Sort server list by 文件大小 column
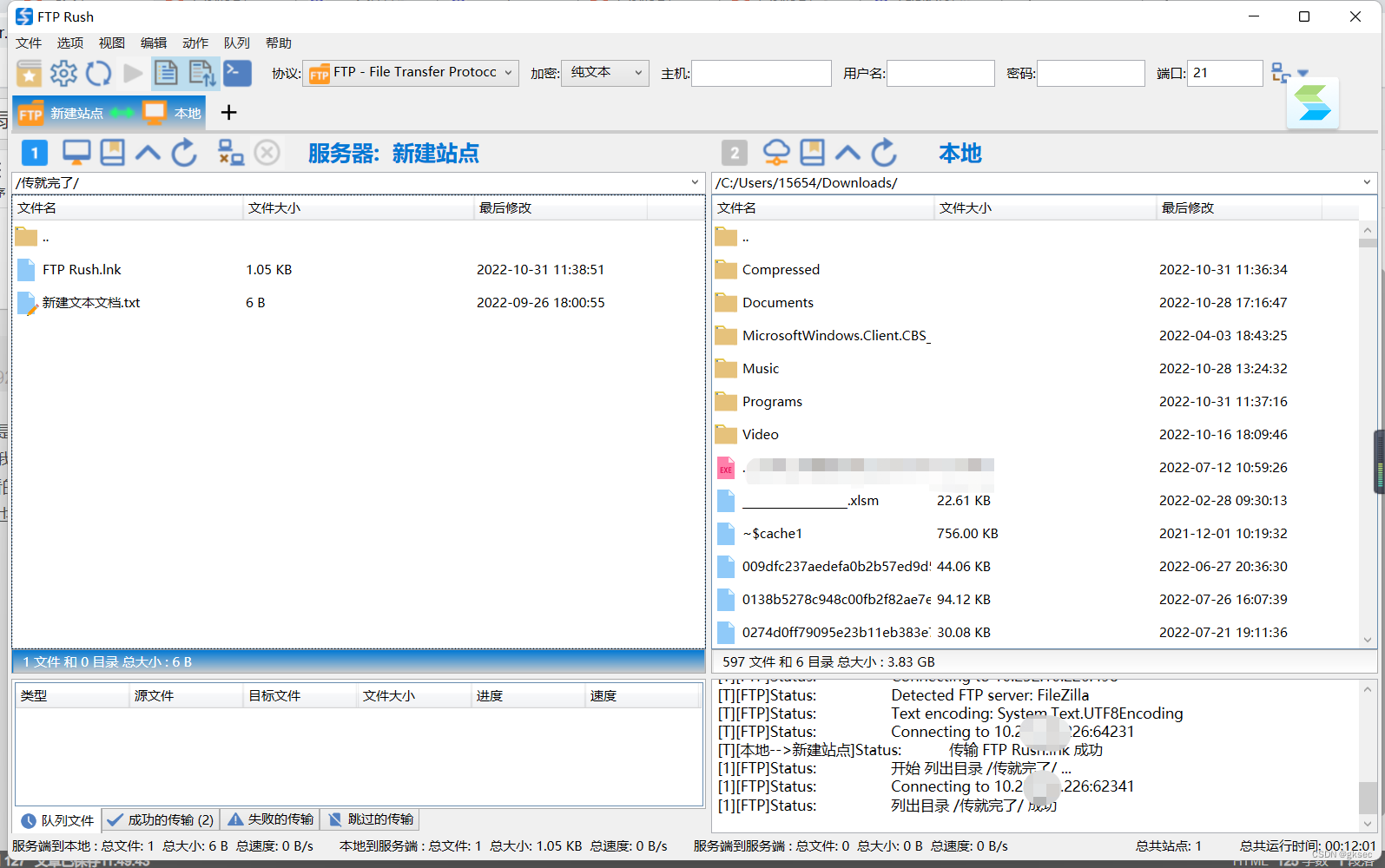The width and height of the screenshot is (1385, 868). tap(358, 208)
